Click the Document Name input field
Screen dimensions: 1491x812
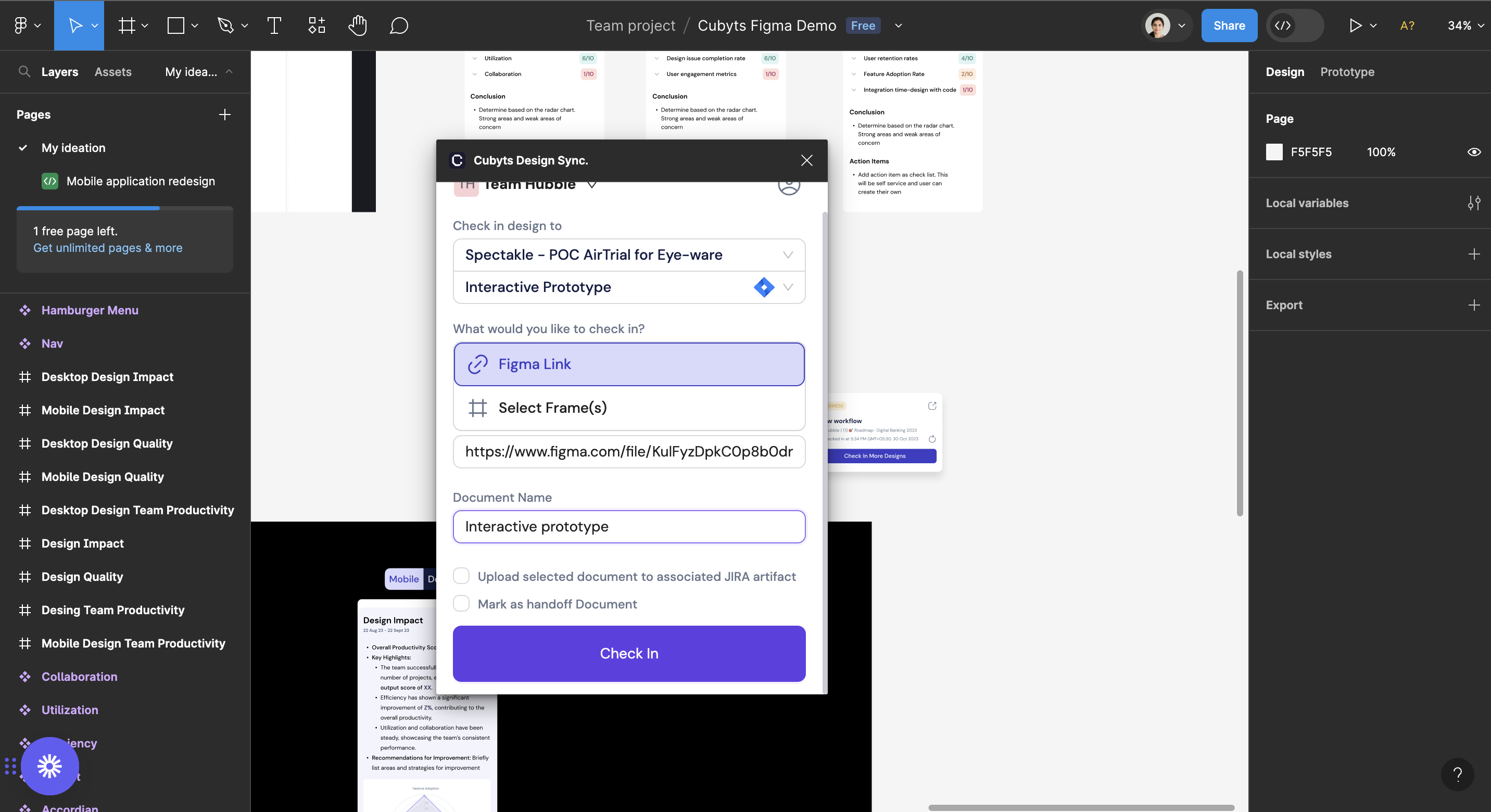[x=628, y=526]
